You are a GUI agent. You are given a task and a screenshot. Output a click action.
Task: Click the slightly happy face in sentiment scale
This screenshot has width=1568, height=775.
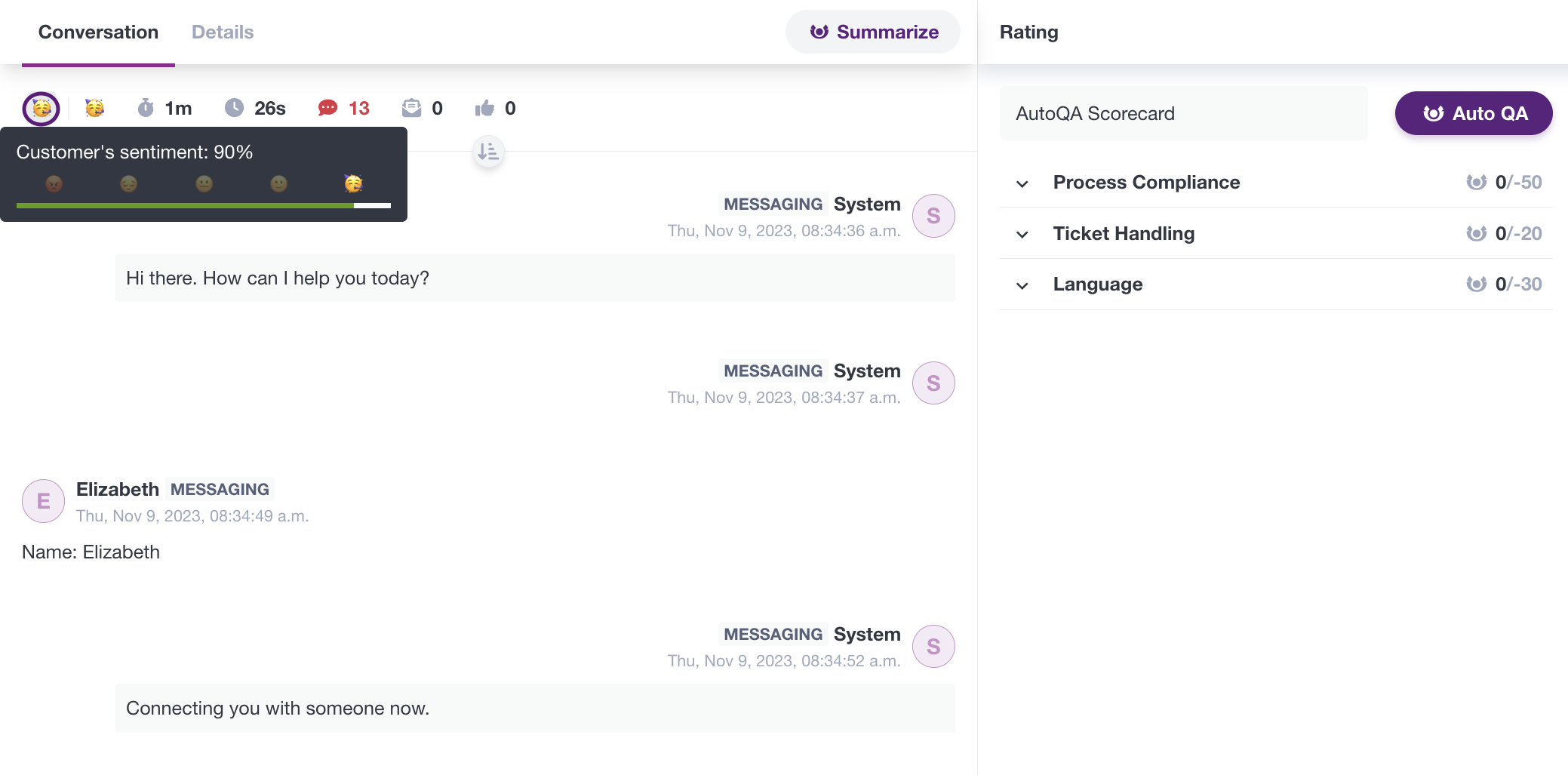279,183
